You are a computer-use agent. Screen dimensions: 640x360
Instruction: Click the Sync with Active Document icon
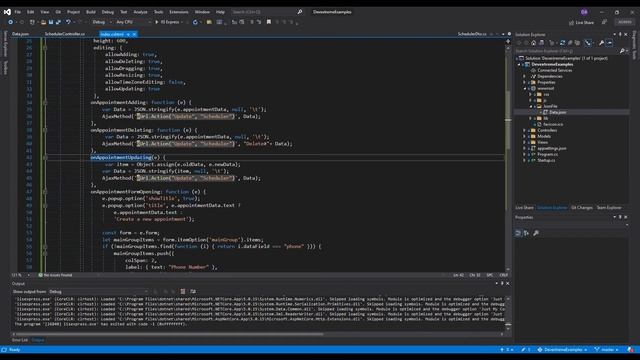[x=562, y=42]
